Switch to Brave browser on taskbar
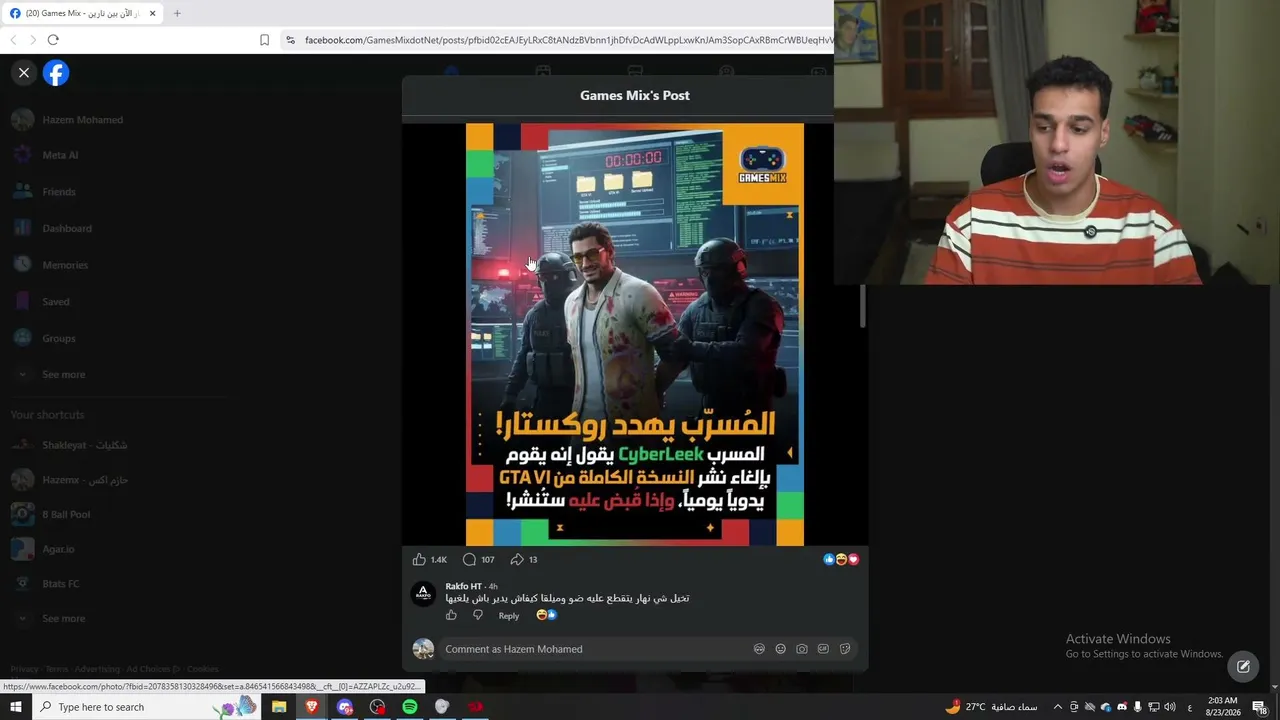Image resolution: width=1280 pixels, height=720 pixels. pos(312,707)
